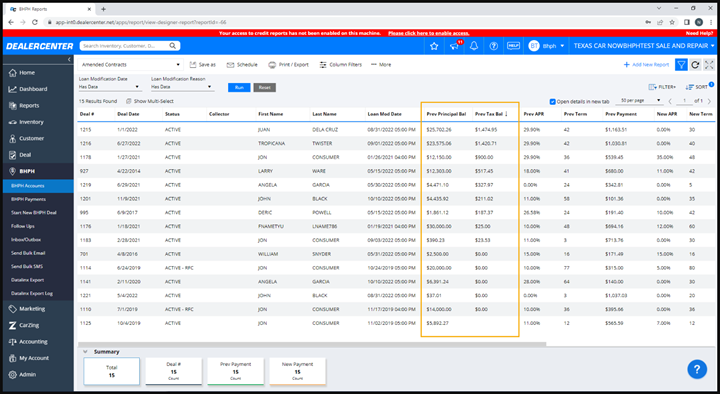Open the FILTER+ control

662,87
